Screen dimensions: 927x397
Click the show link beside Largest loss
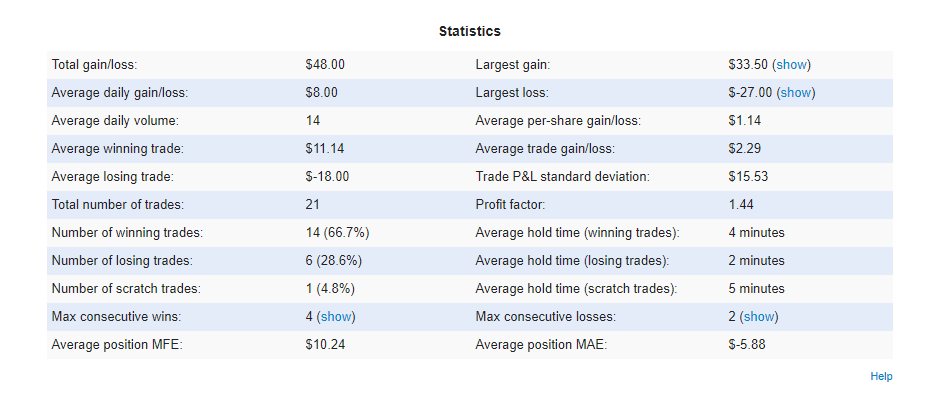point(796,93)
